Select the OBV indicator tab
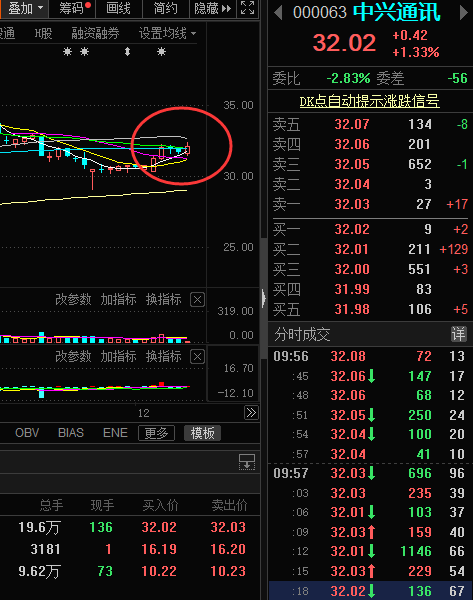 [27, 433]
